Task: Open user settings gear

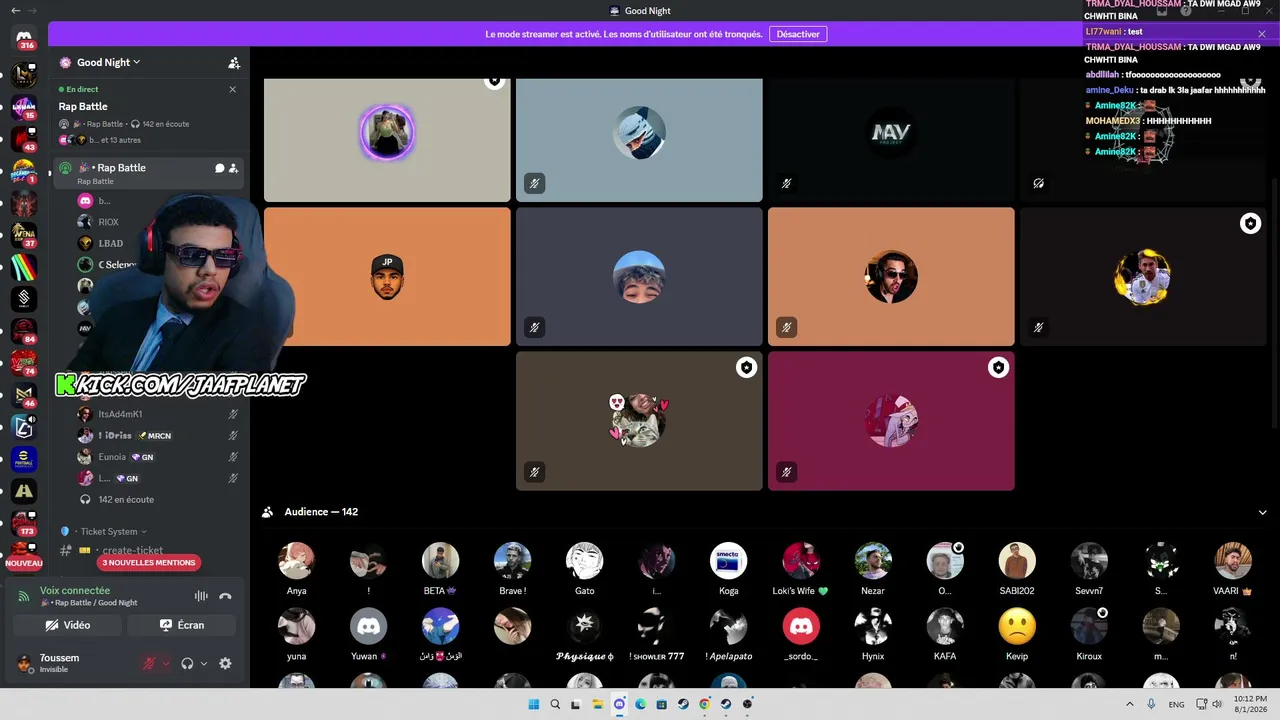Action: point(225,663)
